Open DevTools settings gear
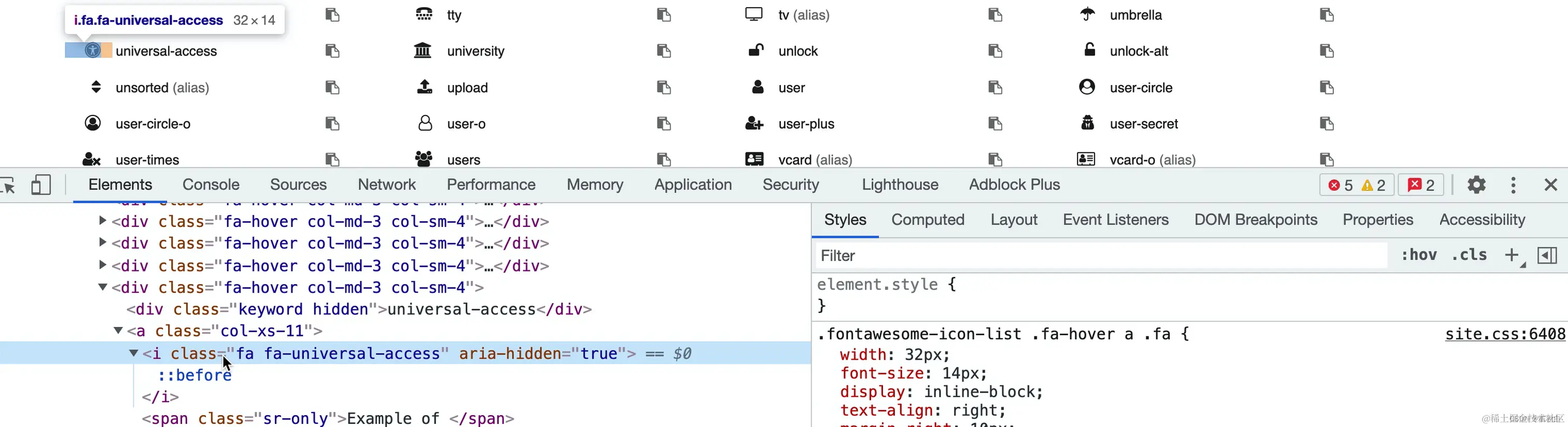 (x=1476, y=184)
